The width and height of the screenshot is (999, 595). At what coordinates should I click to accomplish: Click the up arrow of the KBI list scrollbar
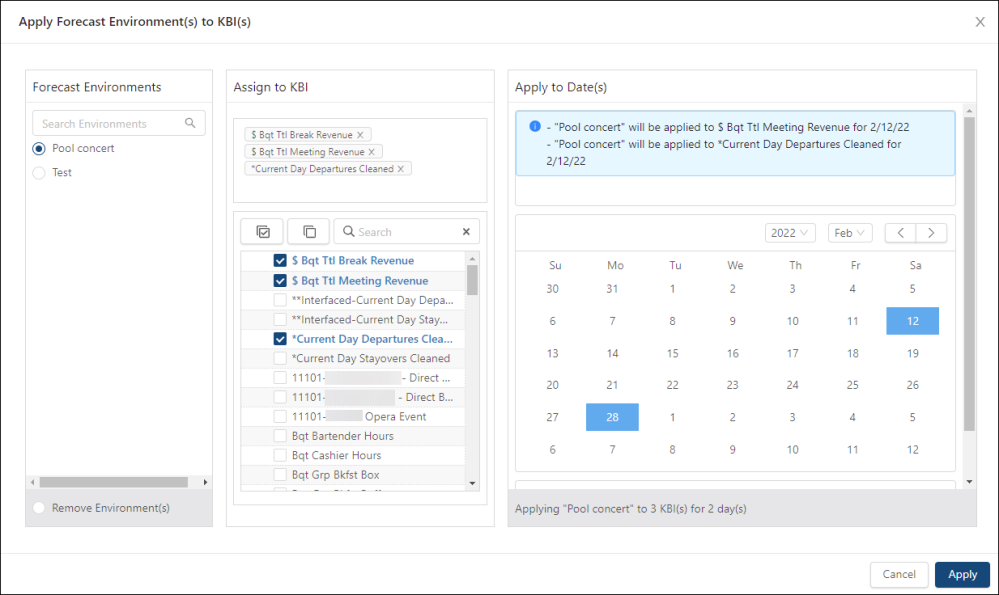[x=472, y=259]
